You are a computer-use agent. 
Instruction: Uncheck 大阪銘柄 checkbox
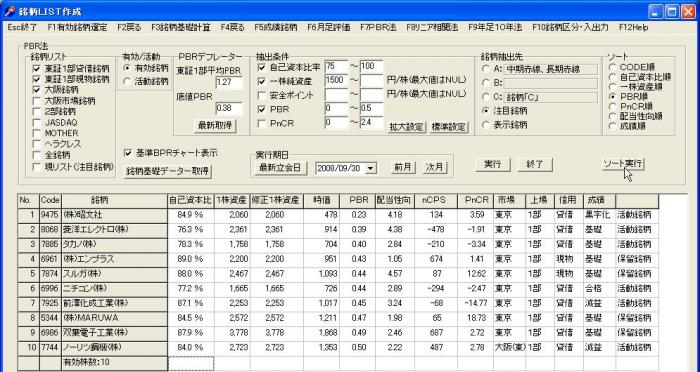pos(37,90)
